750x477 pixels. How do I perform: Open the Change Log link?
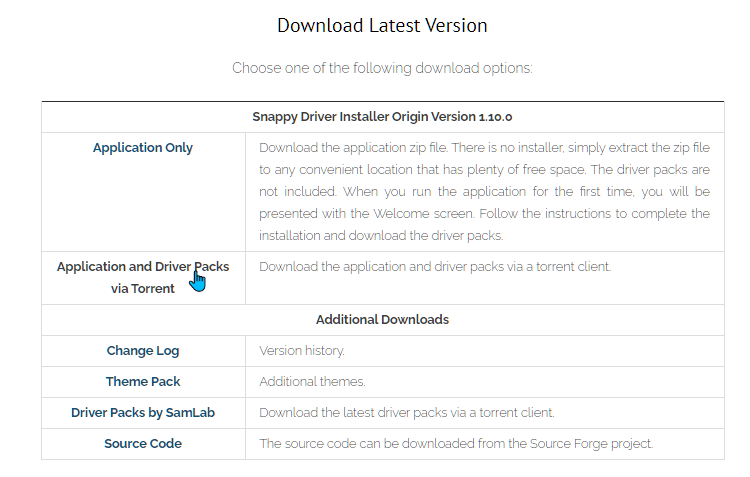(x=143, y=351)
